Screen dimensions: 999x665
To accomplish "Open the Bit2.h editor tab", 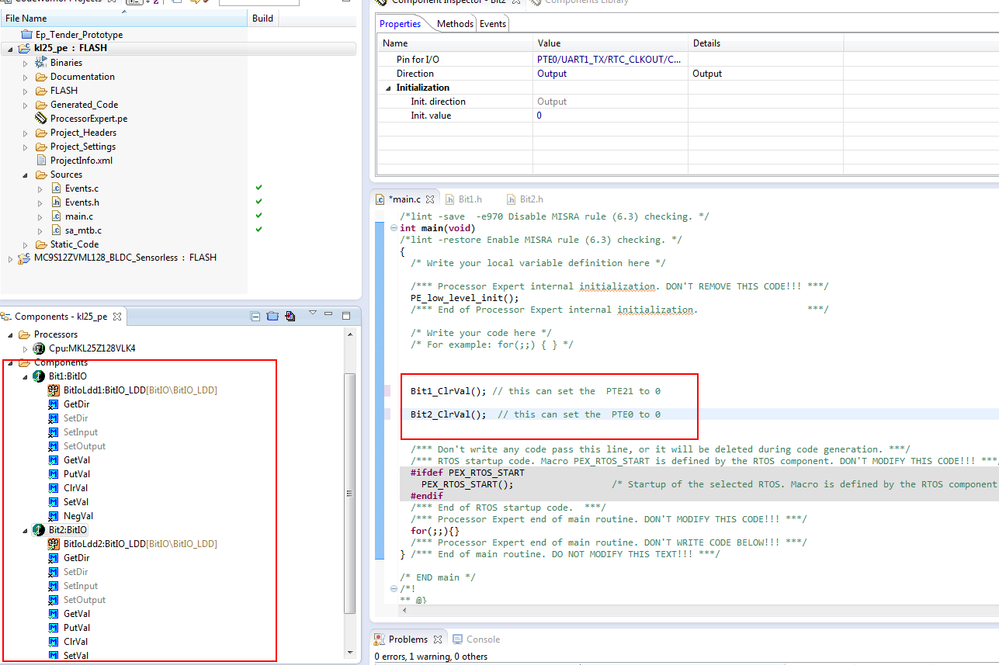I will [525, 199].
